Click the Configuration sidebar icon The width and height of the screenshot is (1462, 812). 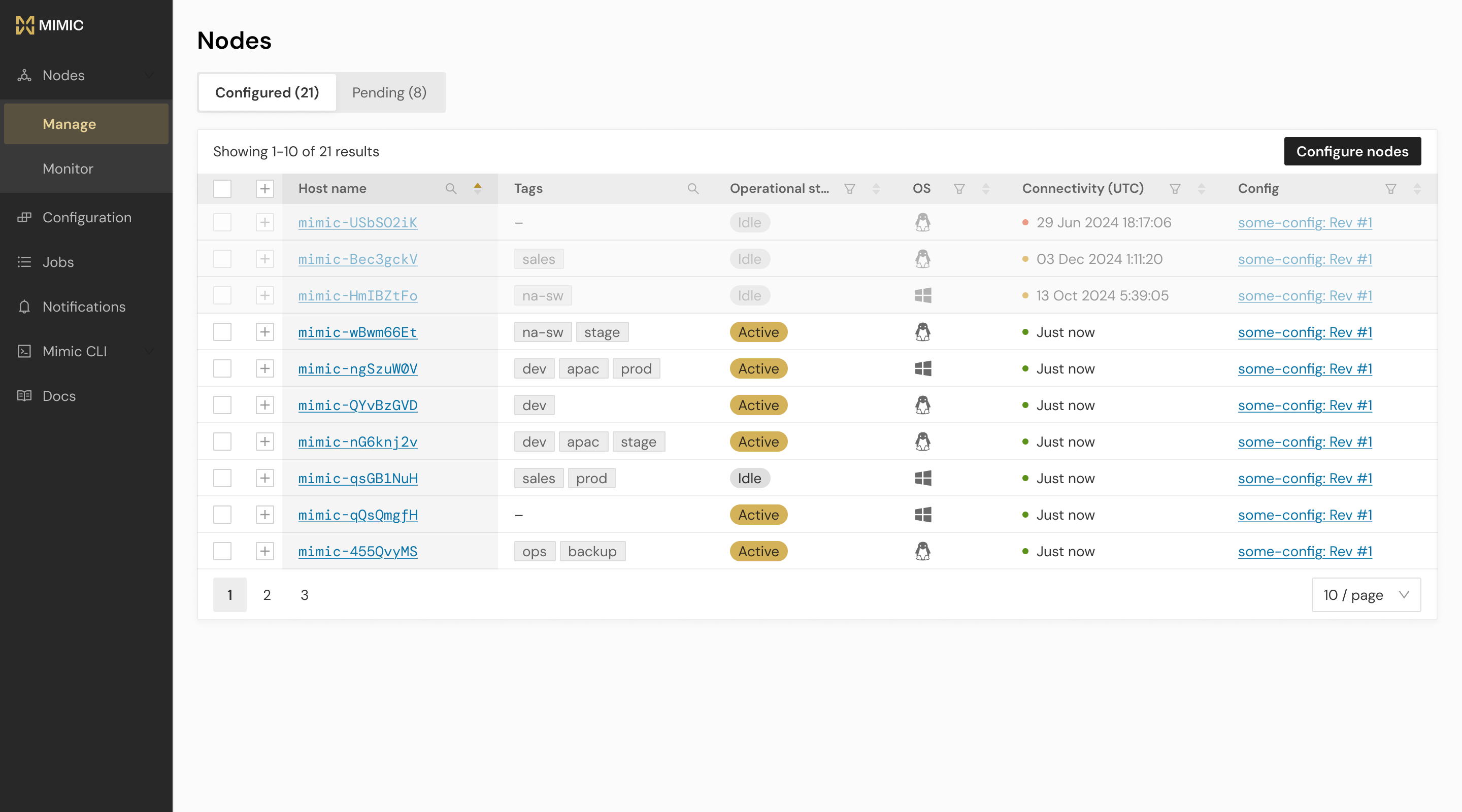(24, 217)
